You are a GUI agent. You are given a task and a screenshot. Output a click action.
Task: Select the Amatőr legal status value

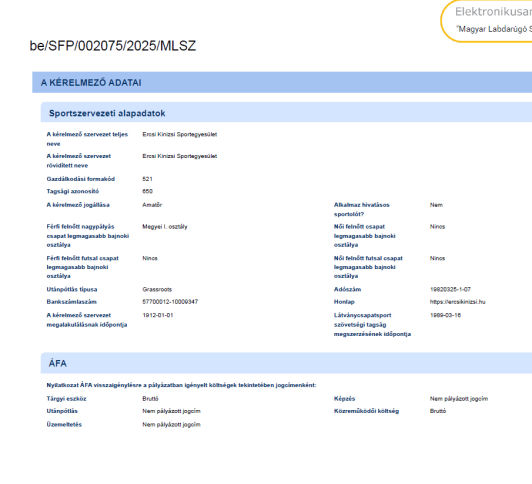click(x=152, y=205)
